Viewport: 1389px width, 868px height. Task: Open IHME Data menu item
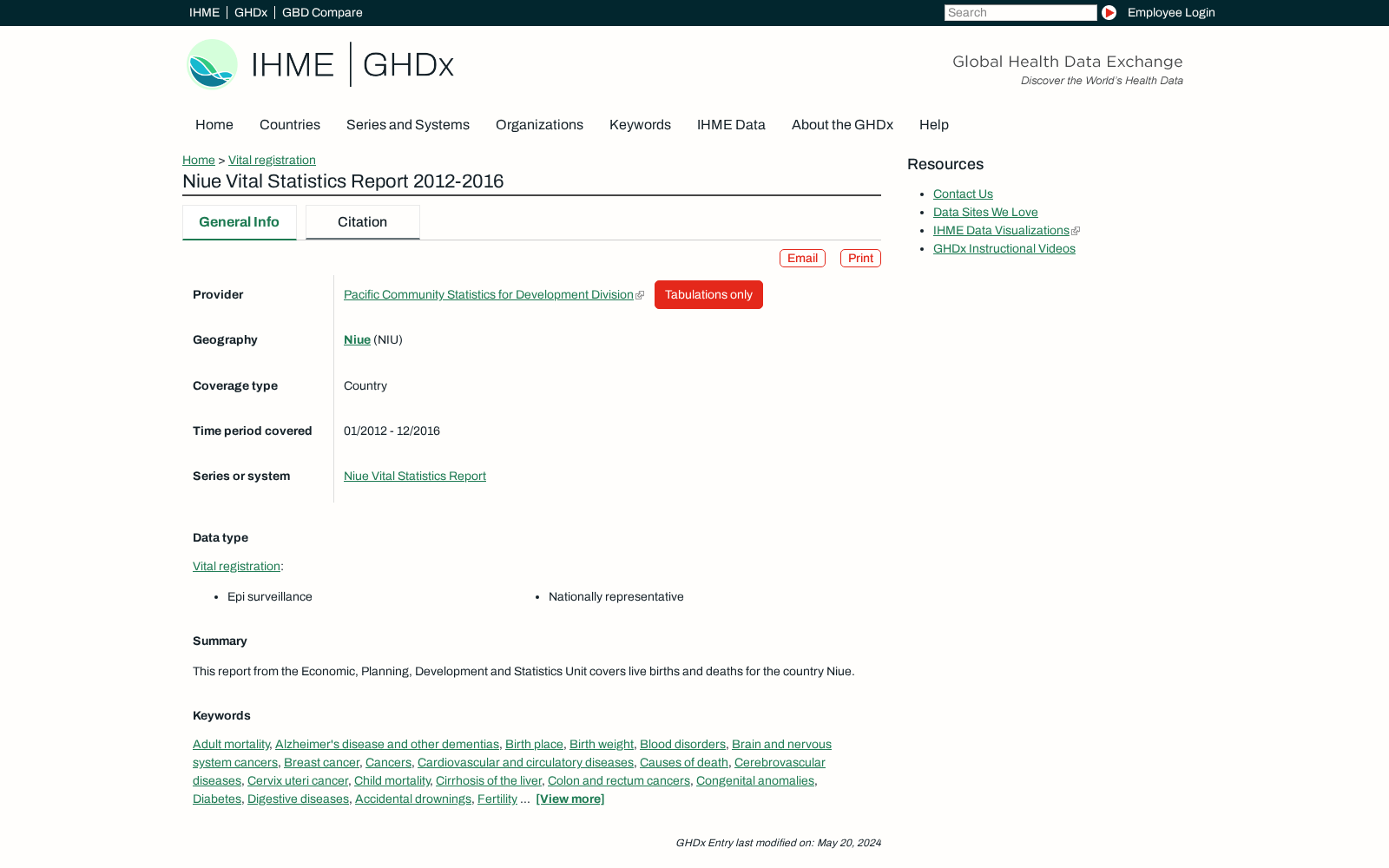(x=731, y=125)
